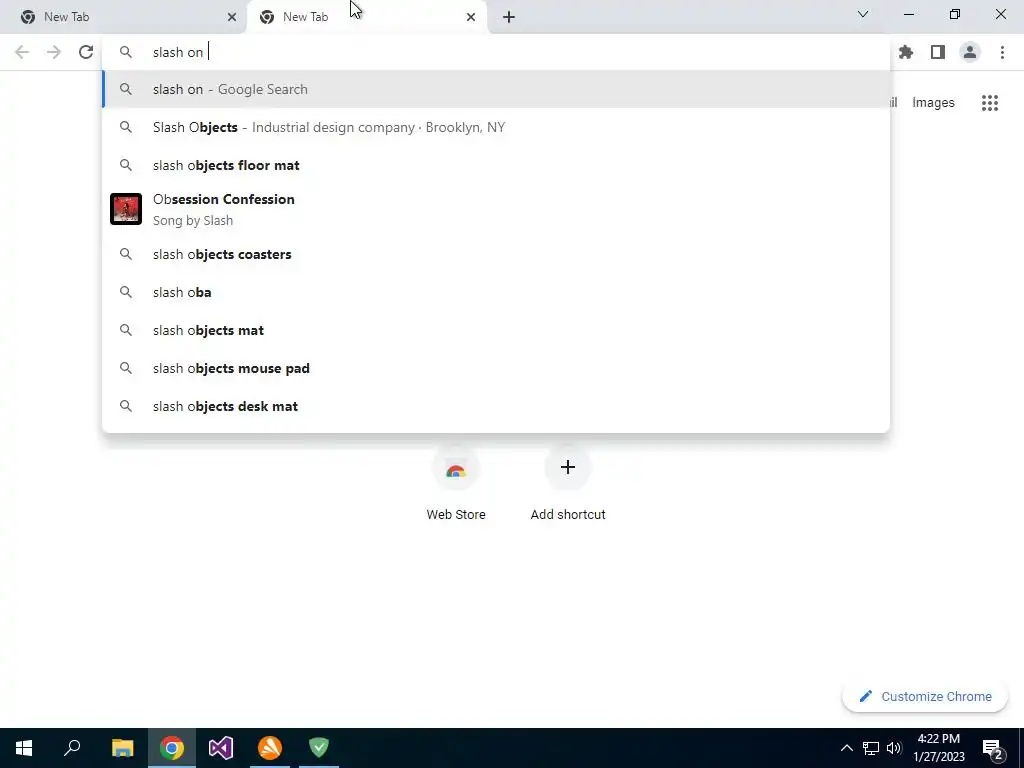The width and height of the screenshot is (1024, 768).
Task: Open Chrome three-dot menu
Action: tap(1002, 52)
